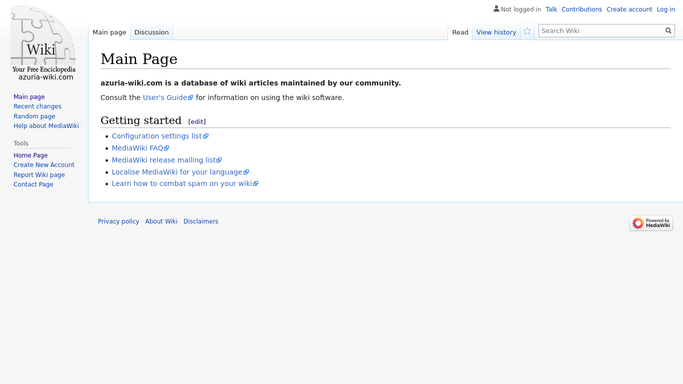Click the search magnifier icon
683x384 pixels.
coord(668,30)
